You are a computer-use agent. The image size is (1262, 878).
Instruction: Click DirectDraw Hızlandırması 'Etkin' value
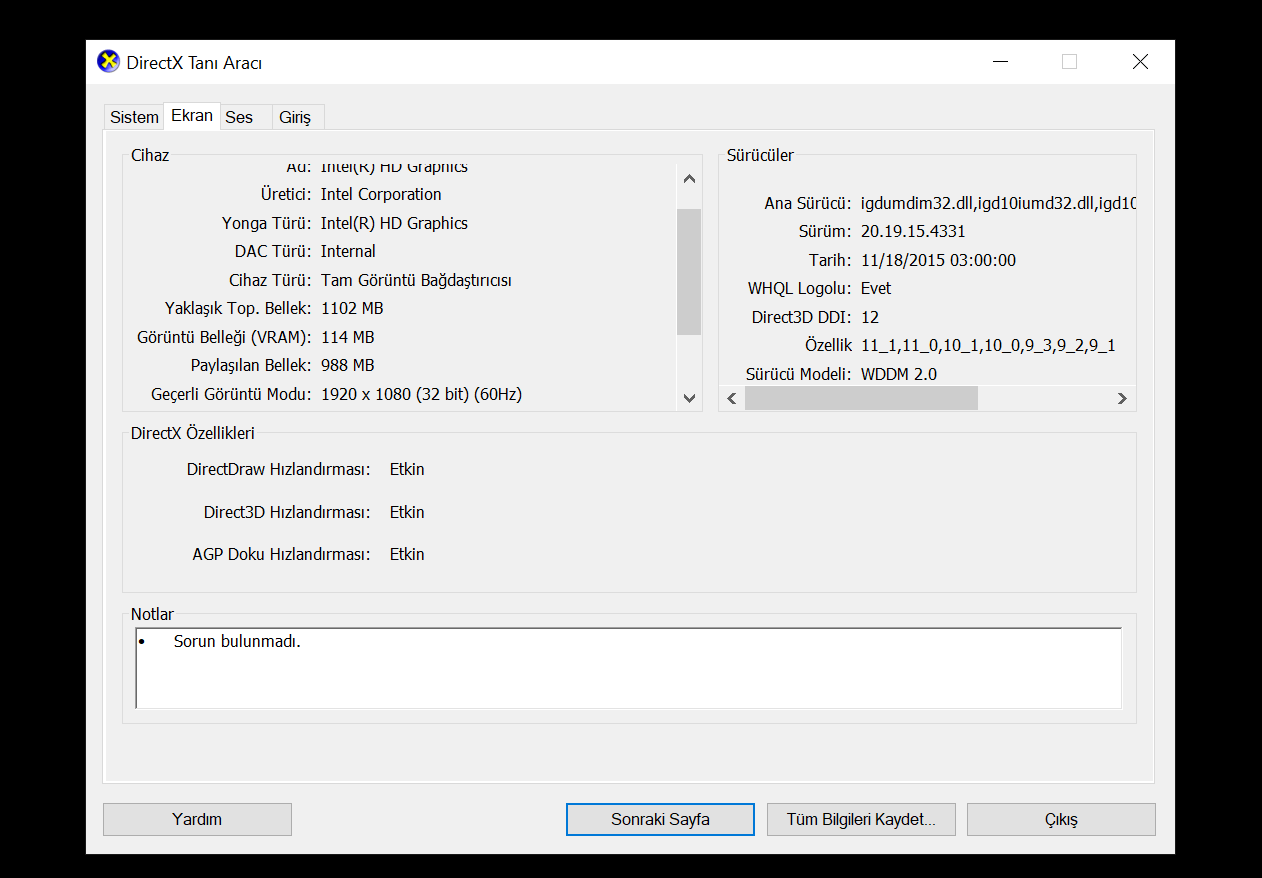[x=407, y=469]
